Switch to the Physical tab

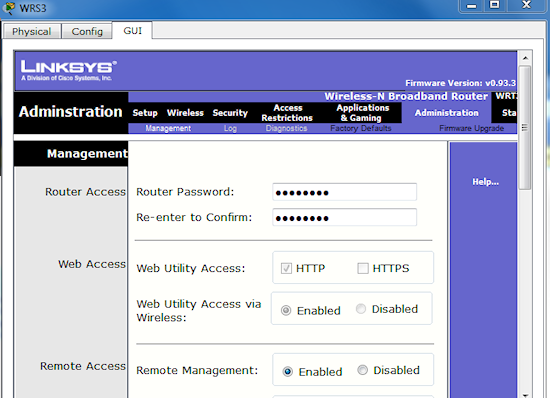(x=32, y=32)
